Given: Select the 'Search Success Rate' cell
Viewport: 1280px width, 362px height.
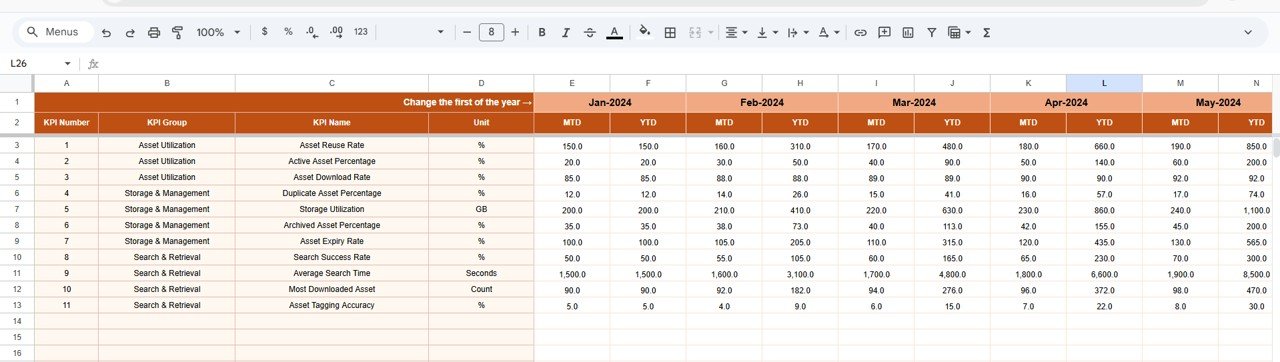Looking at the screenshot, I should click(332, 257).
